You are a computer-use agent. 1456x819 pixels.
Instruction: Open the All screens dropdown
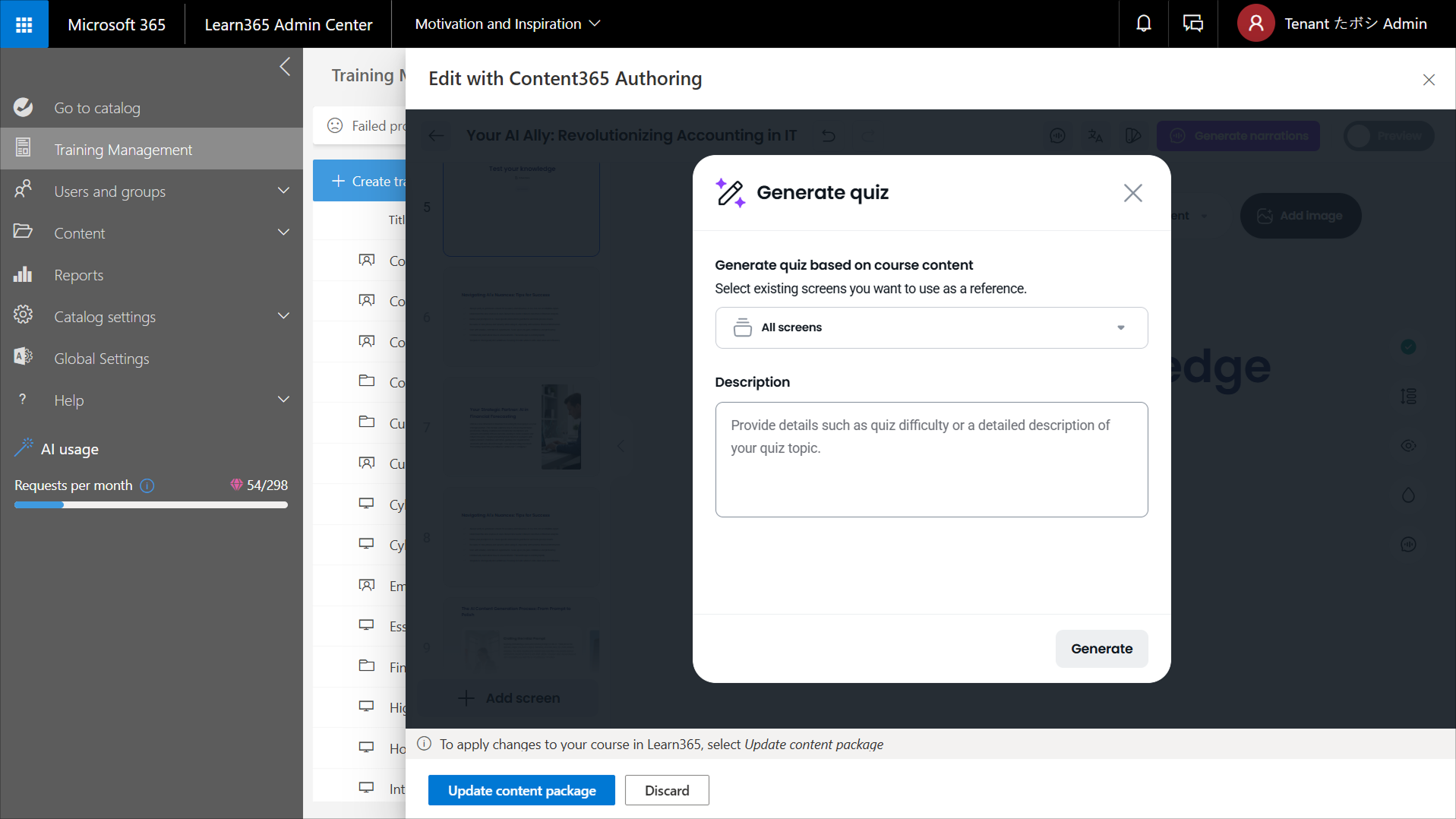(930, 327)
